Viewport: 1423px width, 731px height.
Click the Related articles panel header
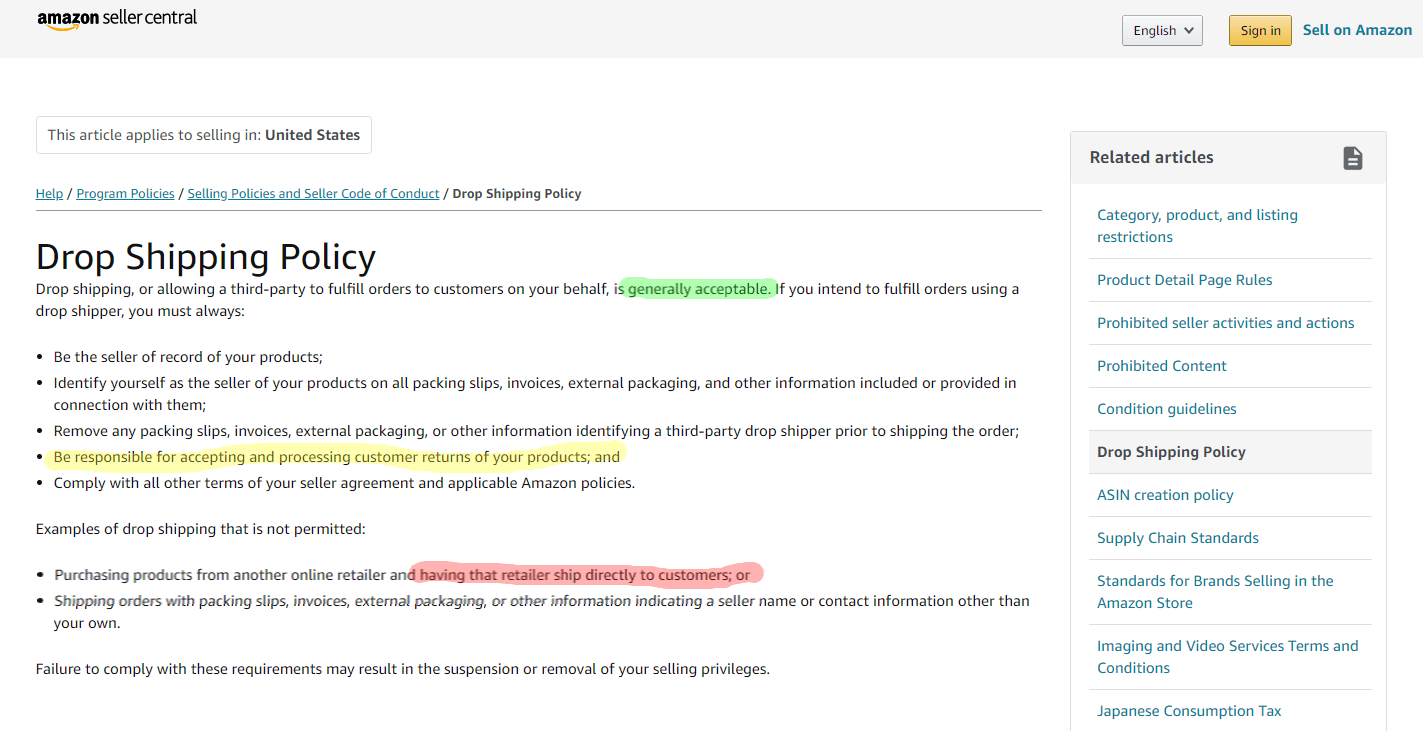pyautogui.click(x=1228, y=158)
